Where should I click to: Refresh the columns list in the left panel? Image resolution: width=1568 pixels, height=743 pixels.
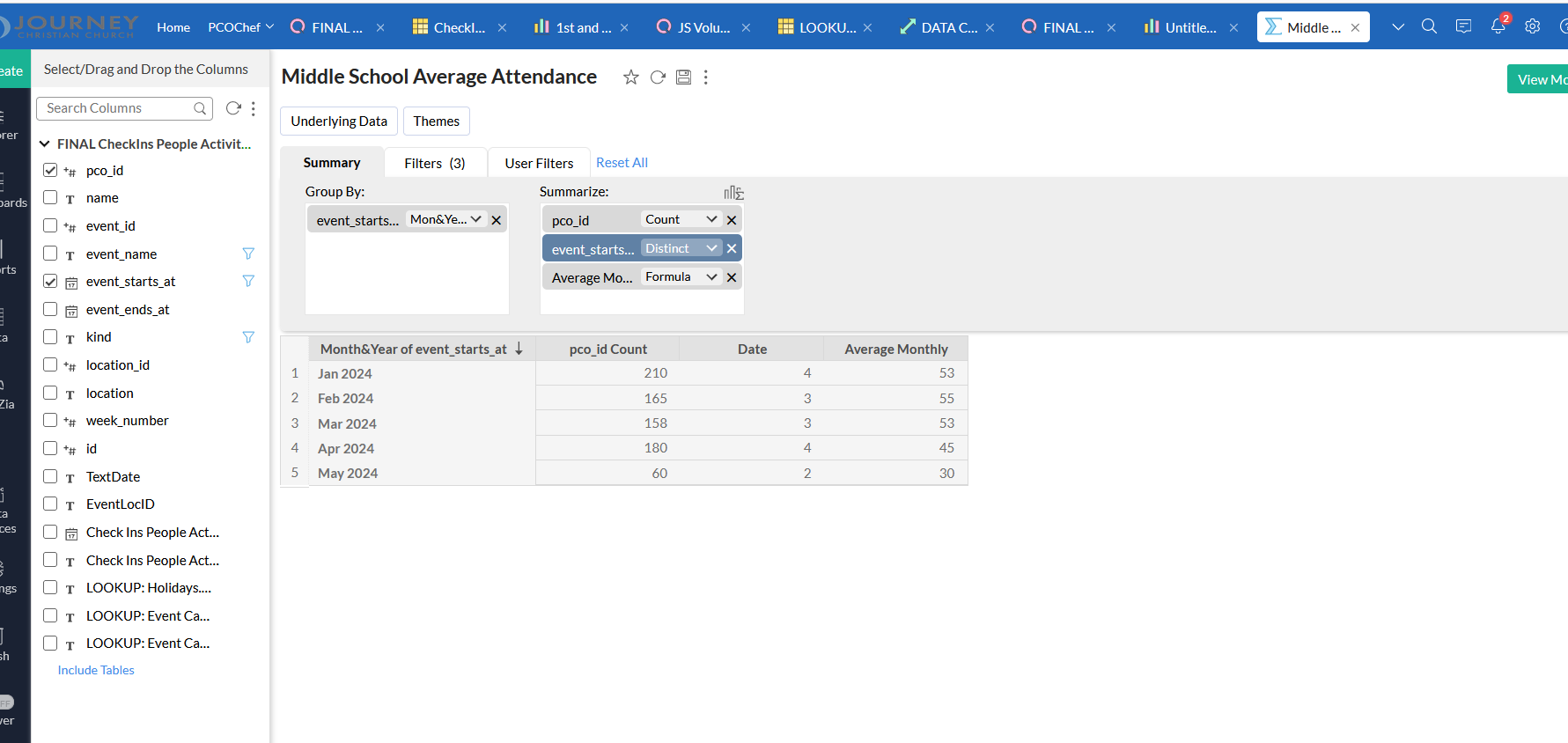click(233, 108)
